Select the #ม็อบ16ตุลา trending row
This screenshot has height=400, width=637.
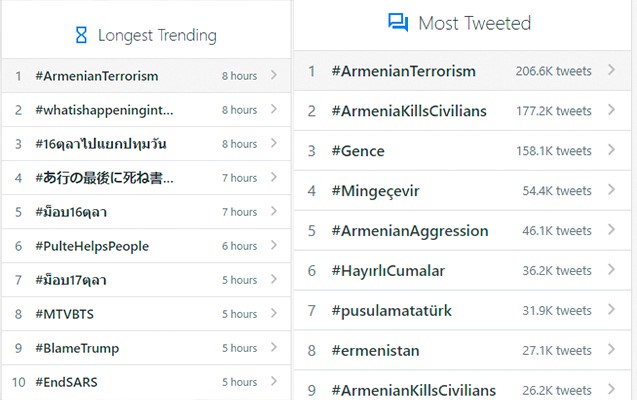click(x=146, y=212)
